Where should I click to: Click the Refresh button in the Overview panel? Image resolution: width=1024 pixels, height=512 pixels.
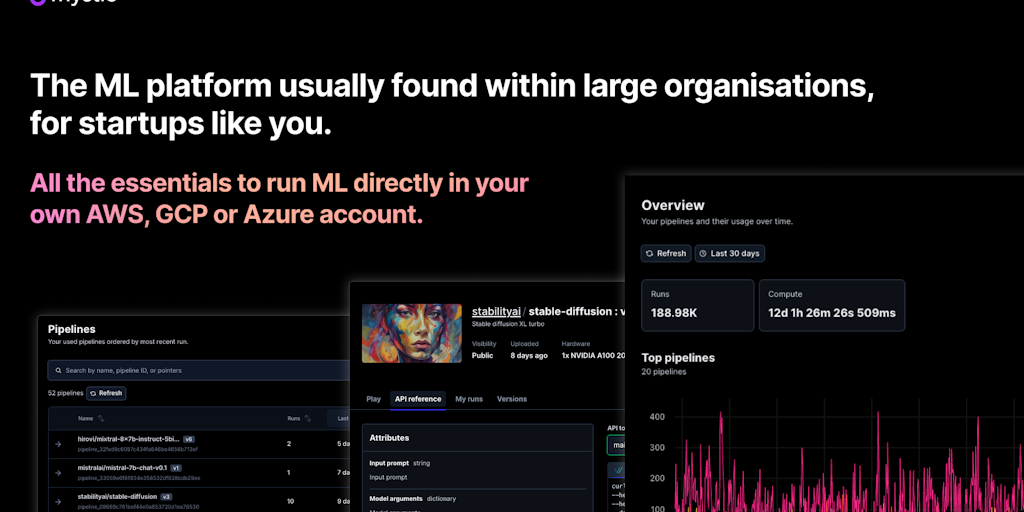pyautogui.click(x=665, y=253)
